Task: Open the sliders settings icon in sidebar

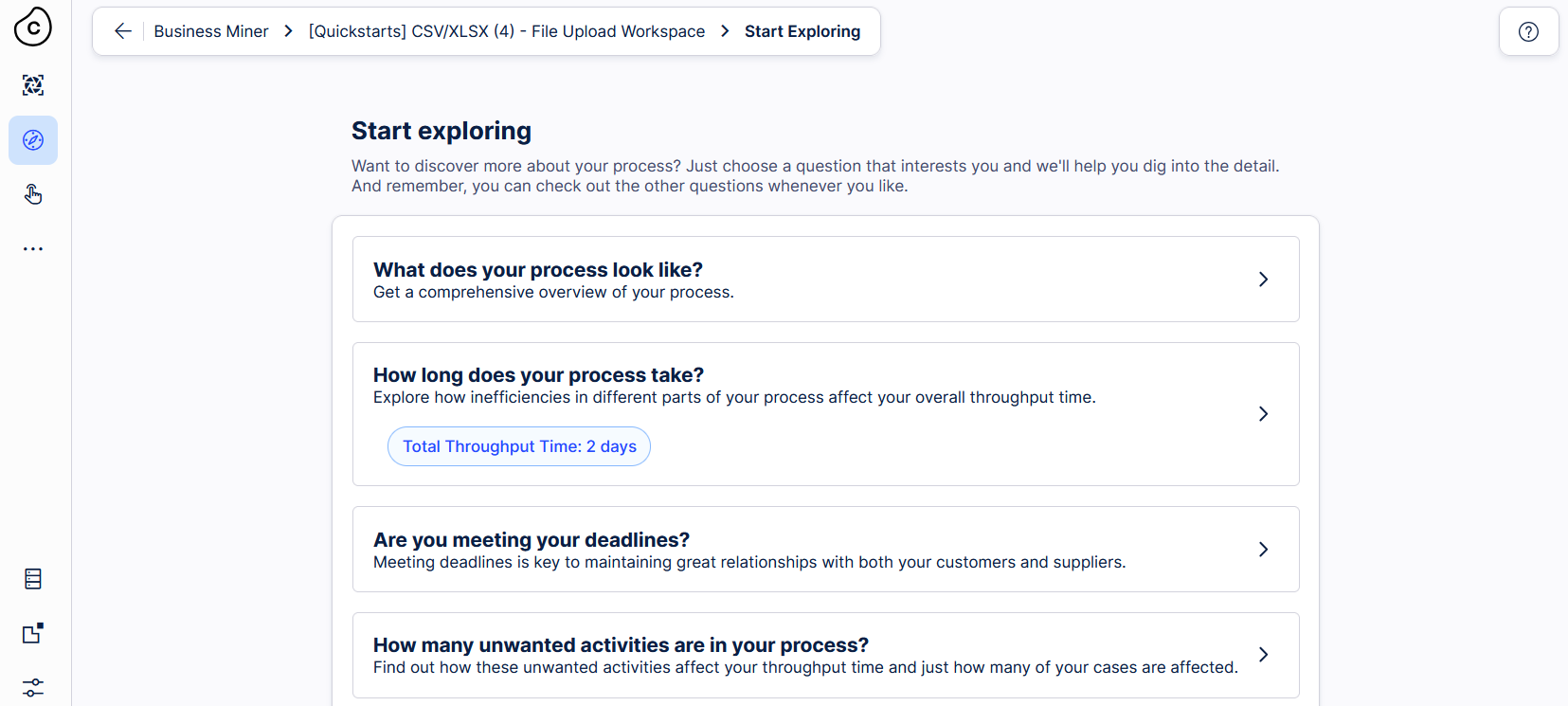Action: pyautogui.click(x=33, y=687)
